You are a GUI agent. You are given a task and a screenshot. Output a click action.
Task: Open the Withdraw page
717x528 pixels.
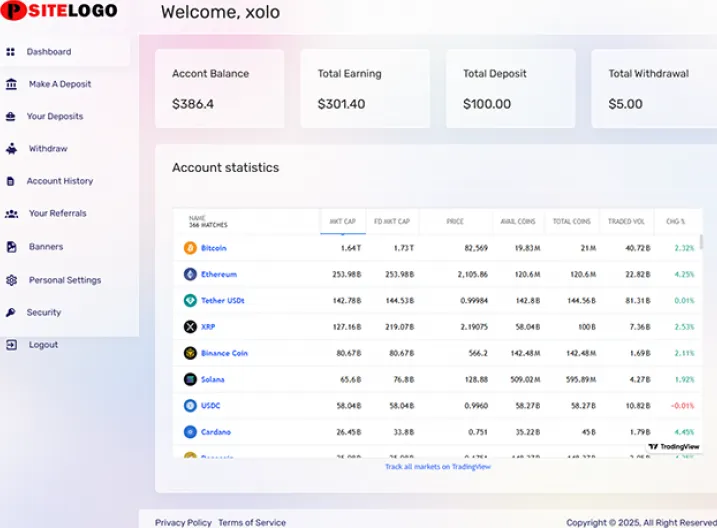48,149
